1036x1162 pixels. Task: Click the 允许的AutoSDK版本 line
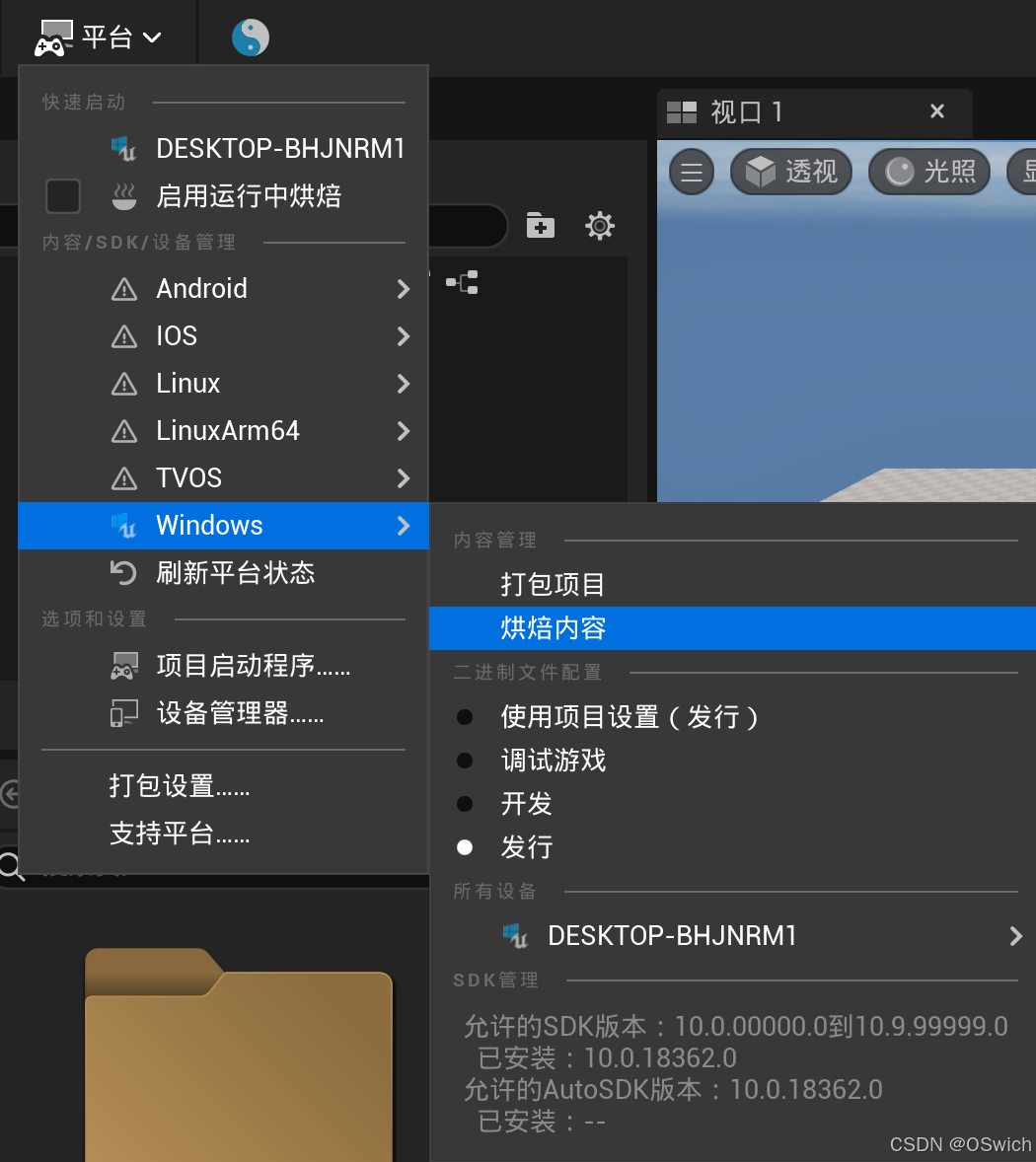click(673, 1090)
